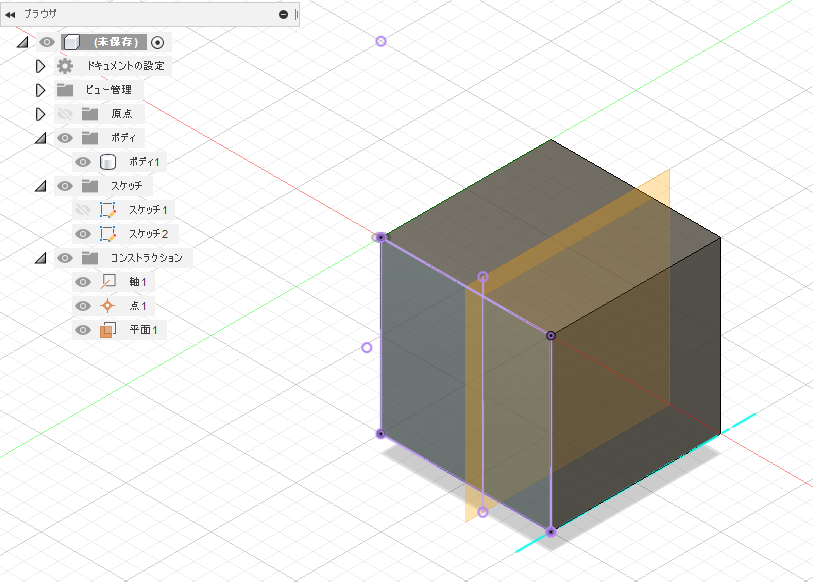Hide 平面1 construction plane
813x582 pixels.
click(x=82, y=330)
